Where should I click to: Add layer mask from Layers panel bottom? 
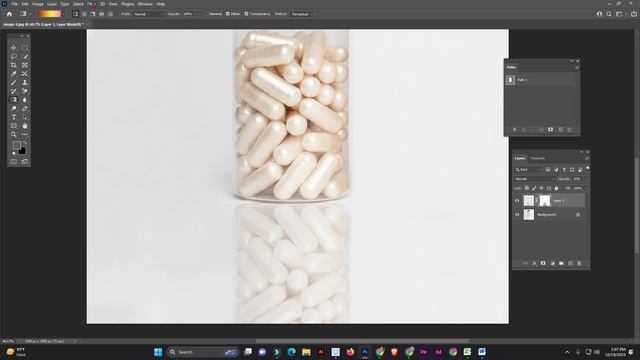(x=543, y=263)
